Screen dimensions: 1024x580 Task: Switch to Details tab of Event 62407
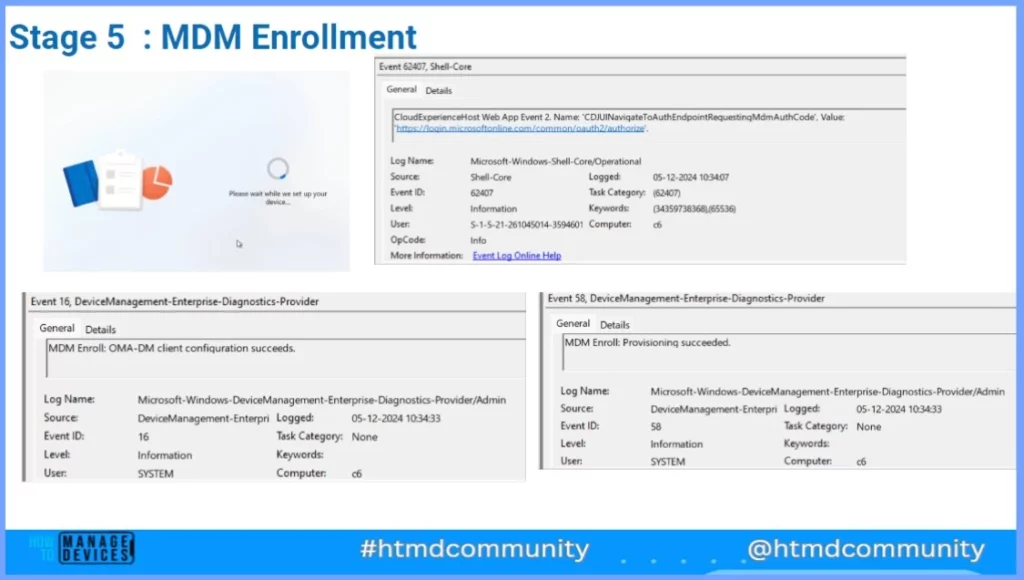point(438,91)
